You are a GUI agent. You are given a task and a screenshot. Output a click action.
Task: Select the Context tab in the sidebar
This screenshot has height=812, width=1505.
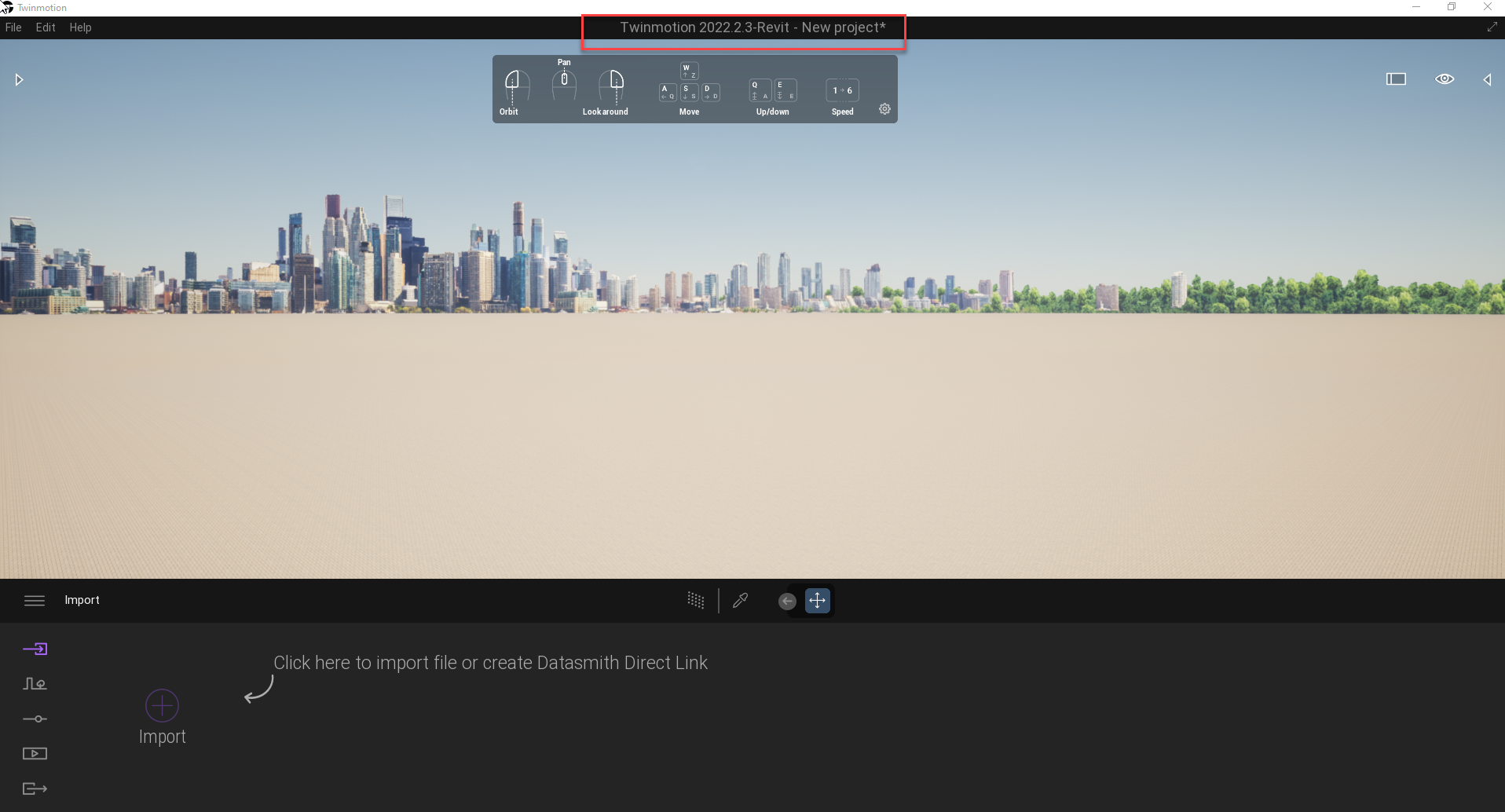point(35,684)
